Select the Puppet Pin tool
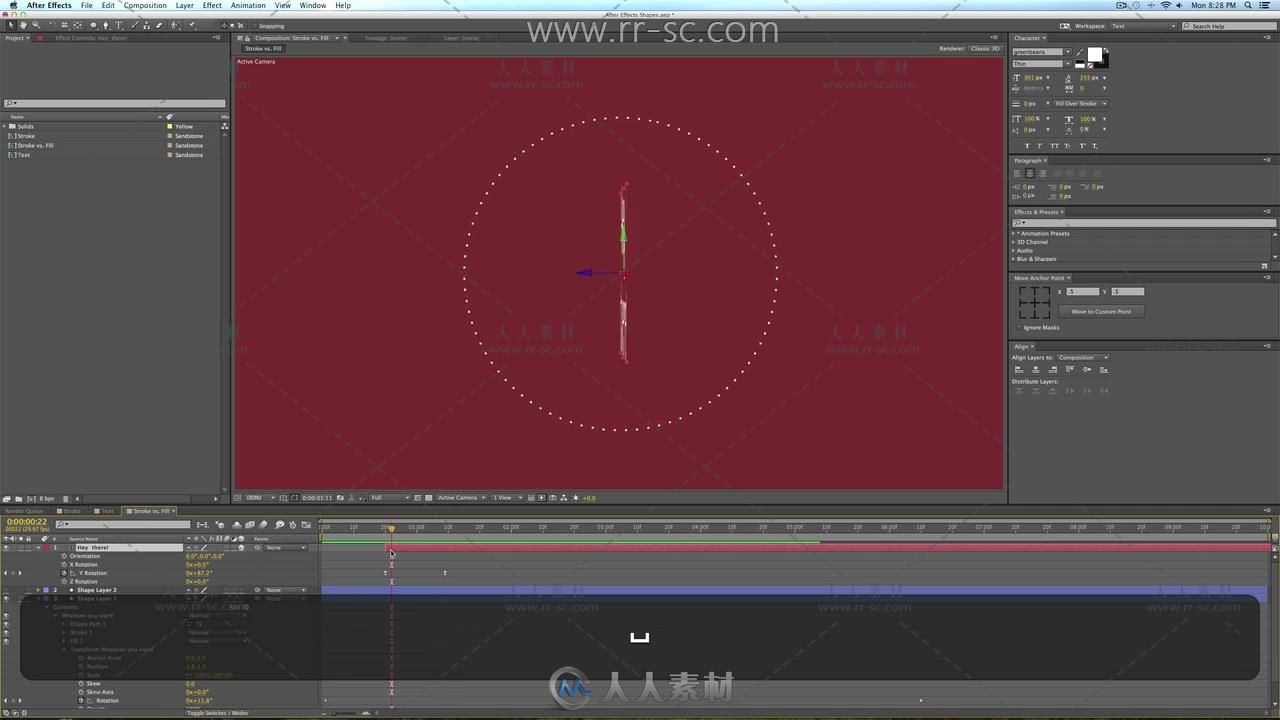This screenshot has width=1280, height=720. pos(191,25)
